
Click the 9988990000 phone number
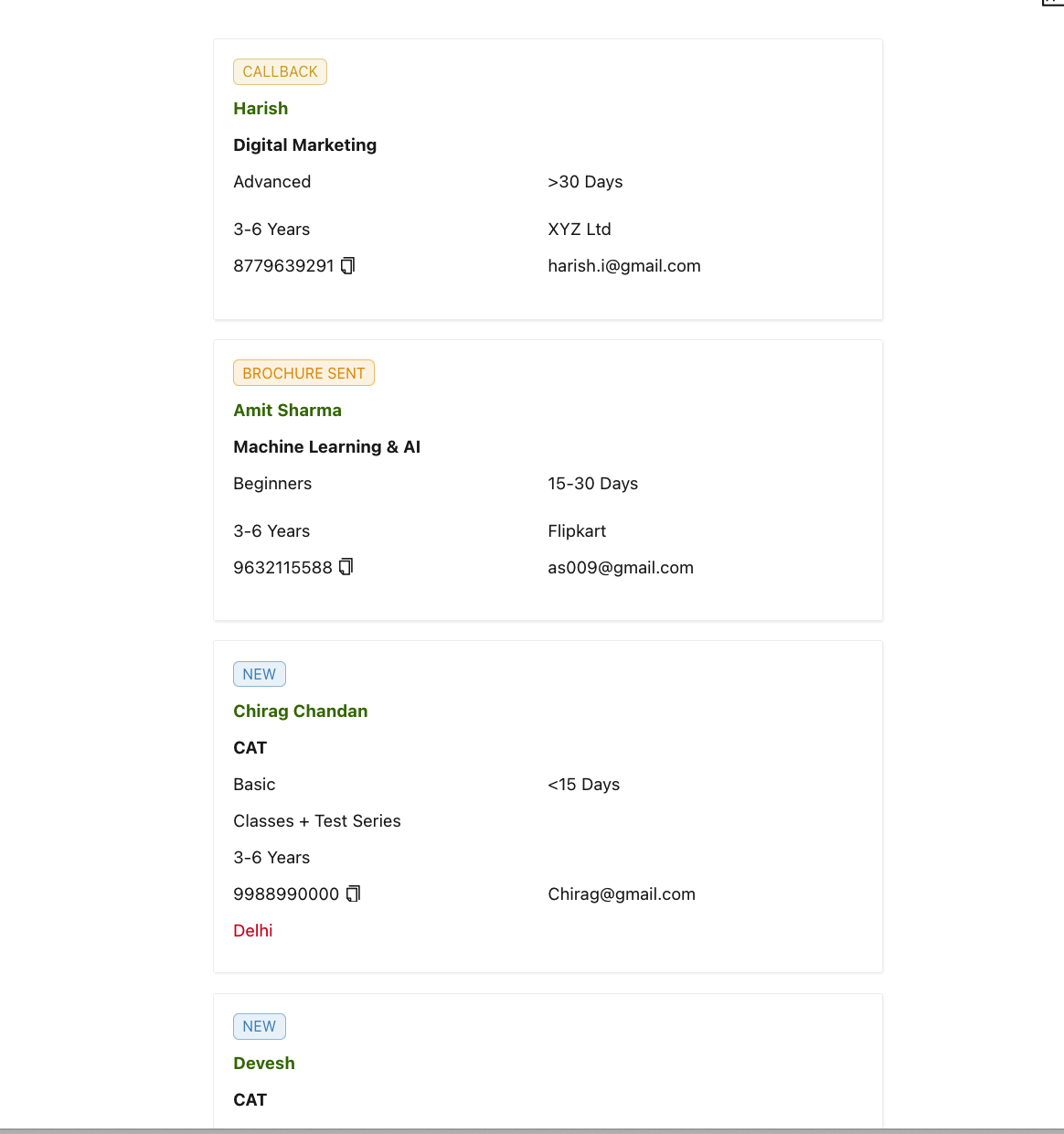coord(286,894)
